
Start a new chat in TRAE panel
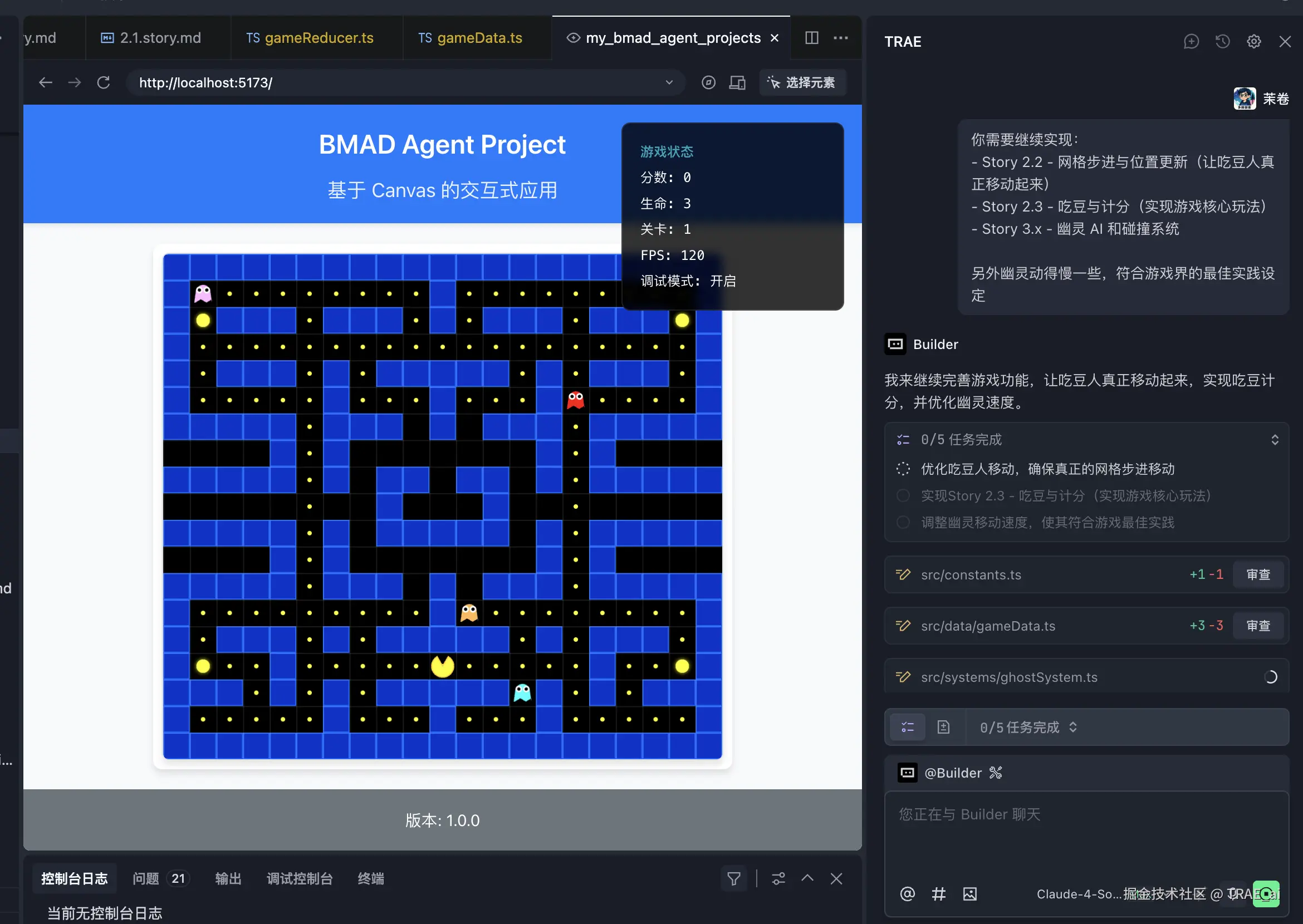pos(1191,42)
